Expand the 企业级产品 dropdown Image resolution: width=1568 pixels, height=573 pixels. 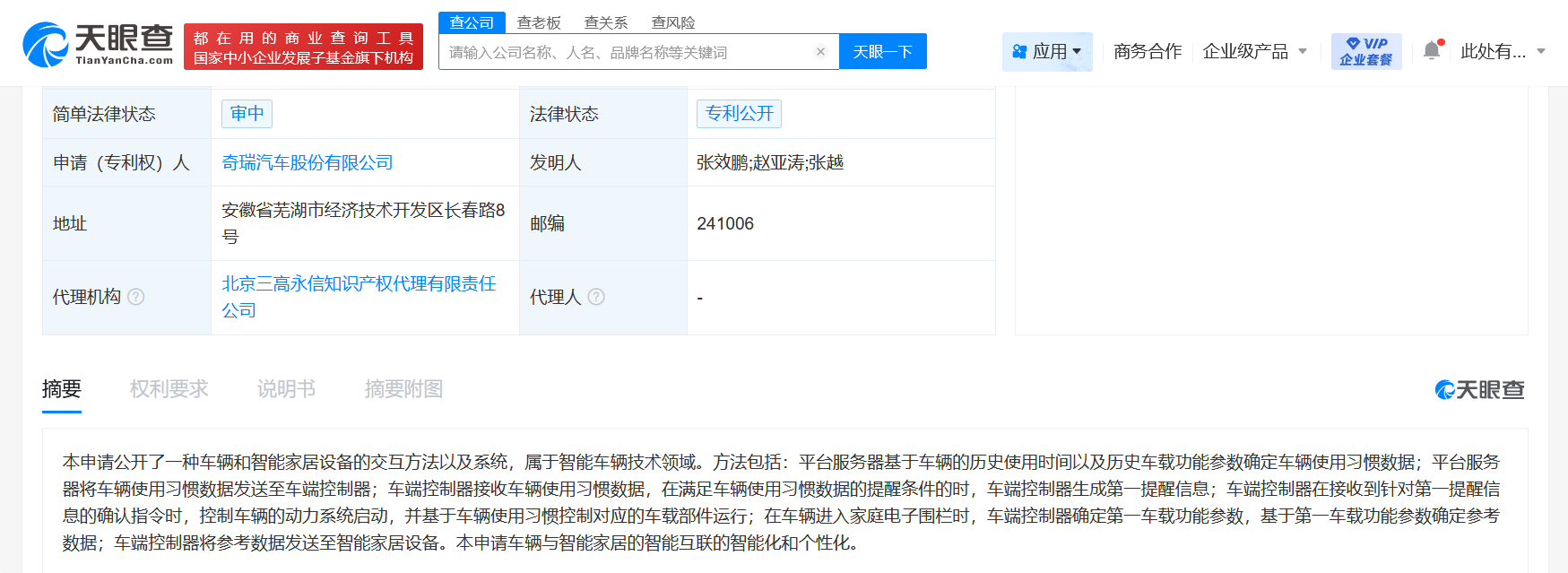coord(1254,51)
